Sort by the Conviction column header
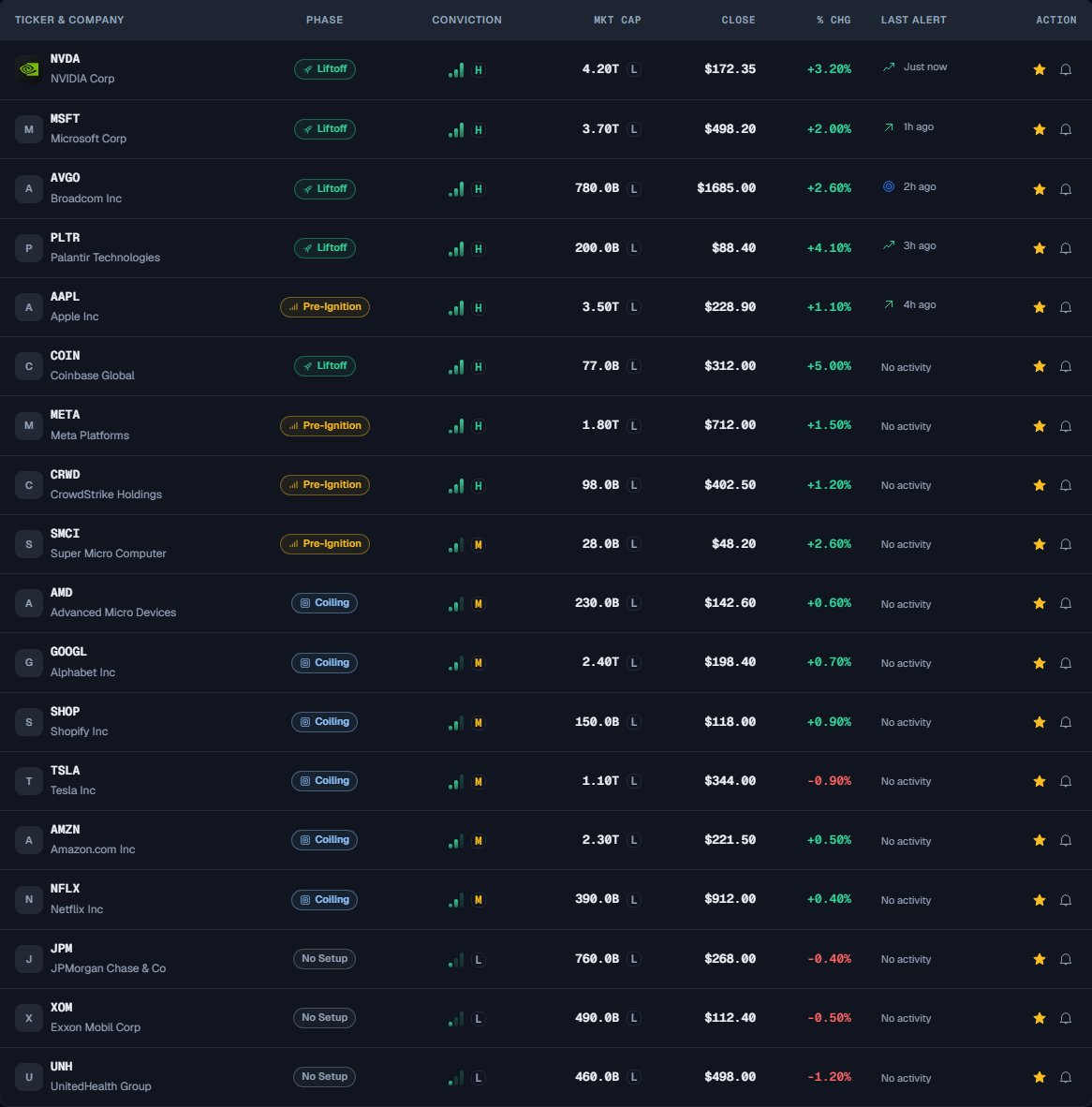The height and width of the screenshot is (1107, 1092). tap(466, 20)
